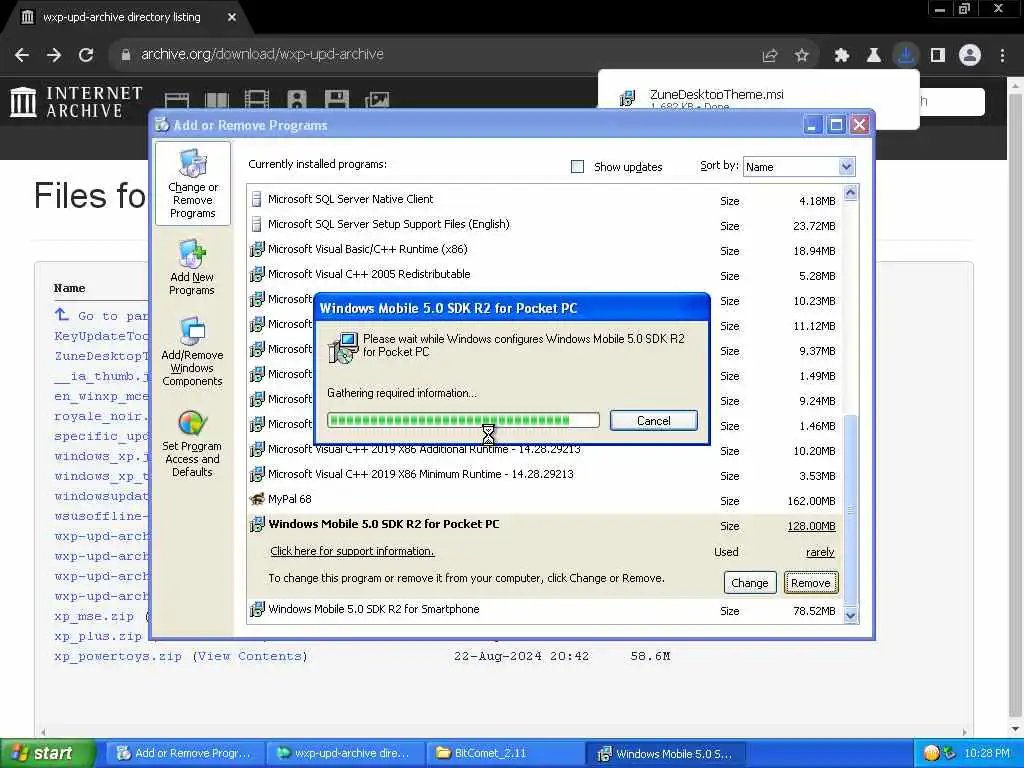
Task: Click the Internet Archive logo
Action: pos(76,102)
